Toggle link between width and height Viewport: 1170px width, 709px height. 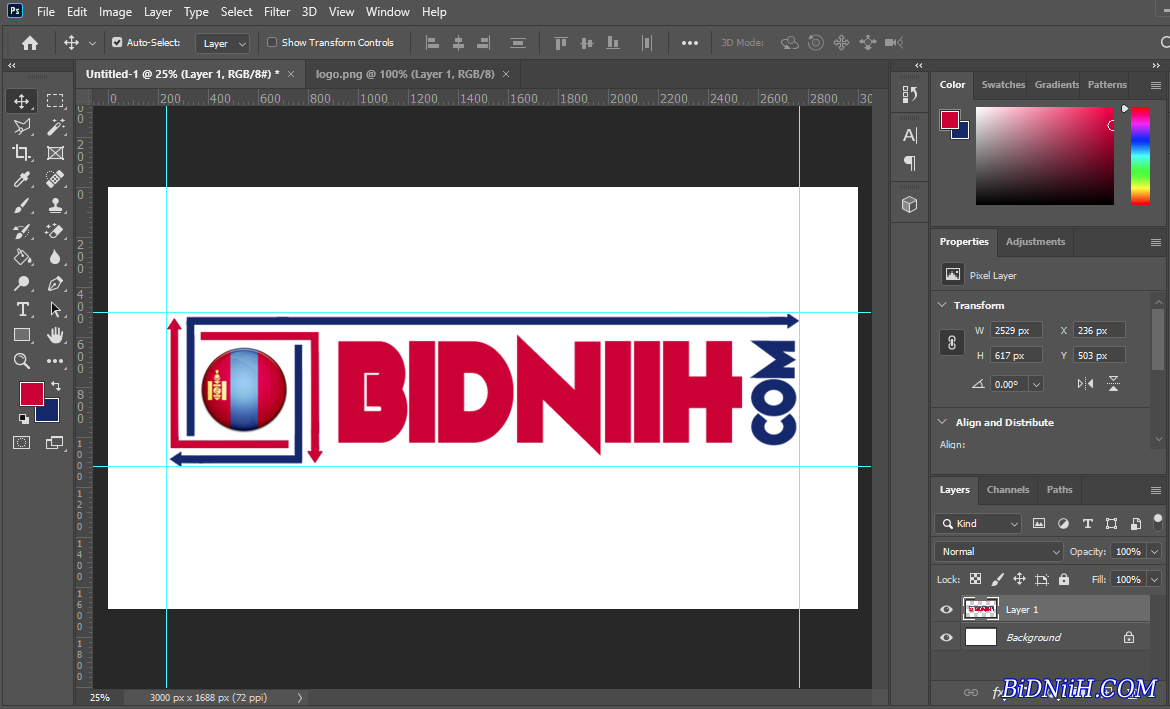tap(952, 343)
